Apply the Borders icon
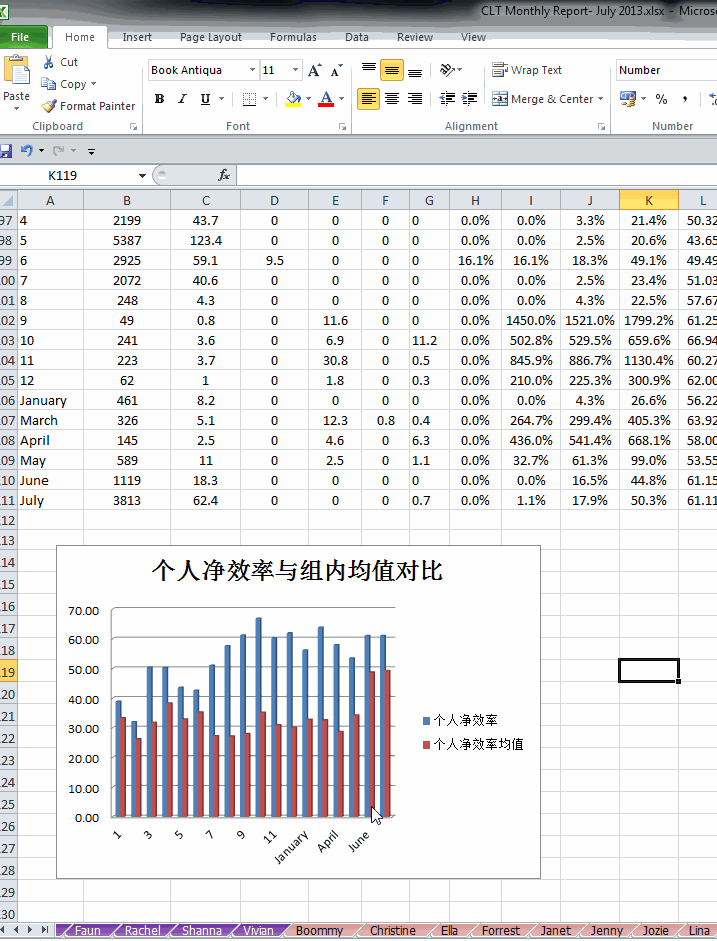717x941 pixels. [x=249, y=99]
